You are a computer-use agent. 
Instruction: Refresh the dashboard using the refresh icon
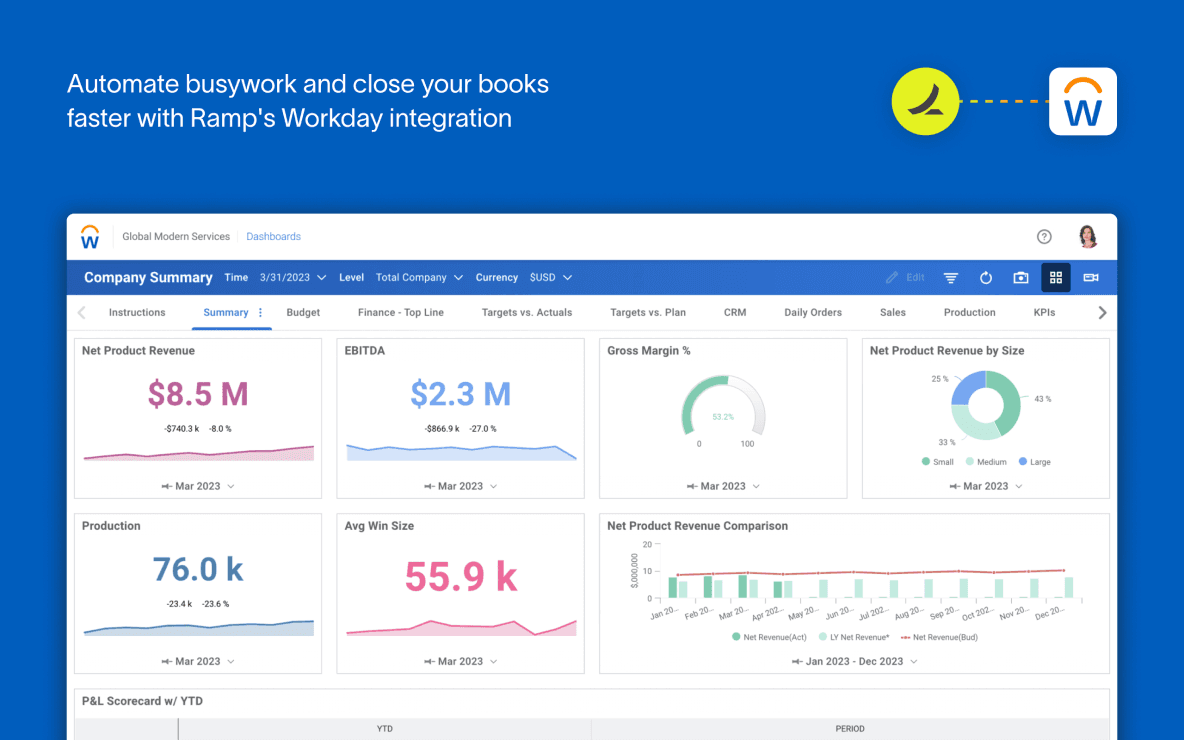pos(986,277)
